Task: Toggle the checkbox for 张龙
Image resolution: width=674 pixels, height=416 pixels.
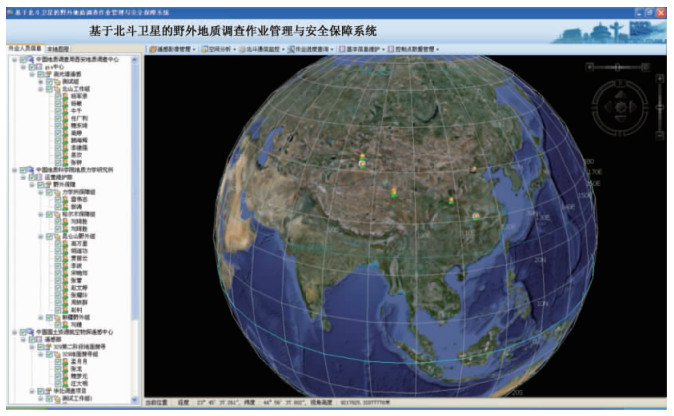Action: [x=58, y=369]
